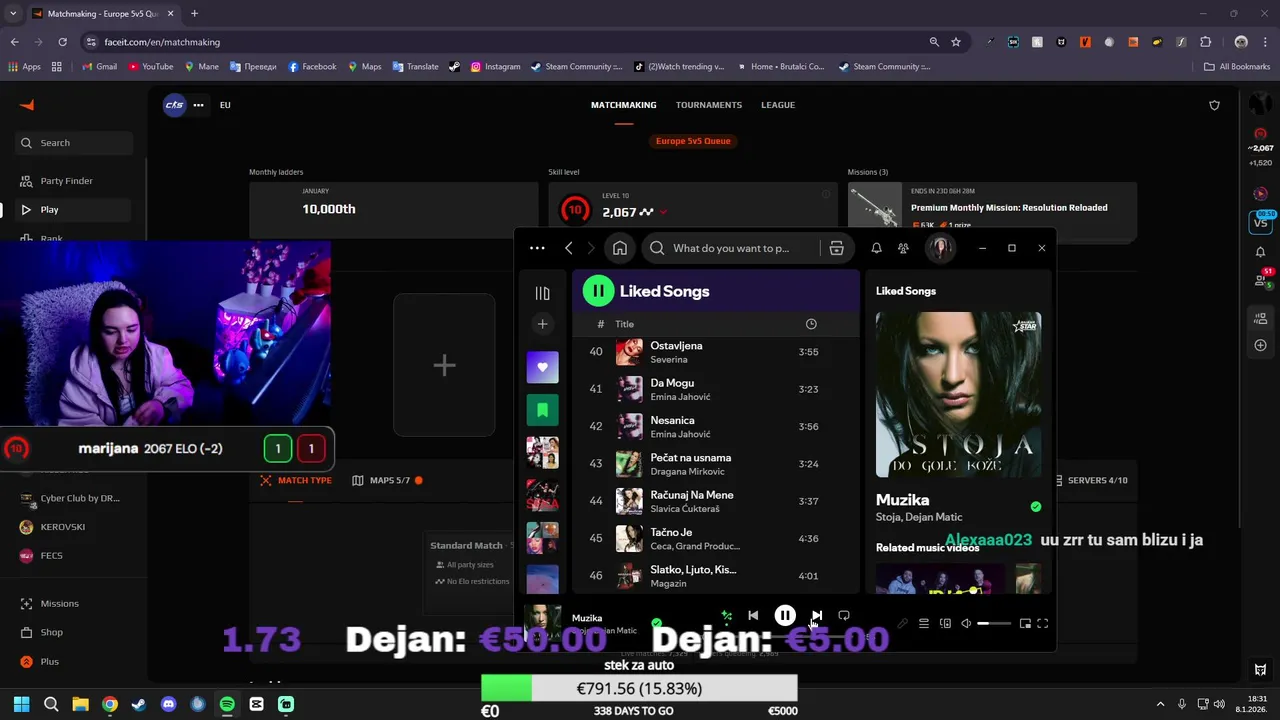Open FACEIT Plus in sidebar

coord(72,661)
